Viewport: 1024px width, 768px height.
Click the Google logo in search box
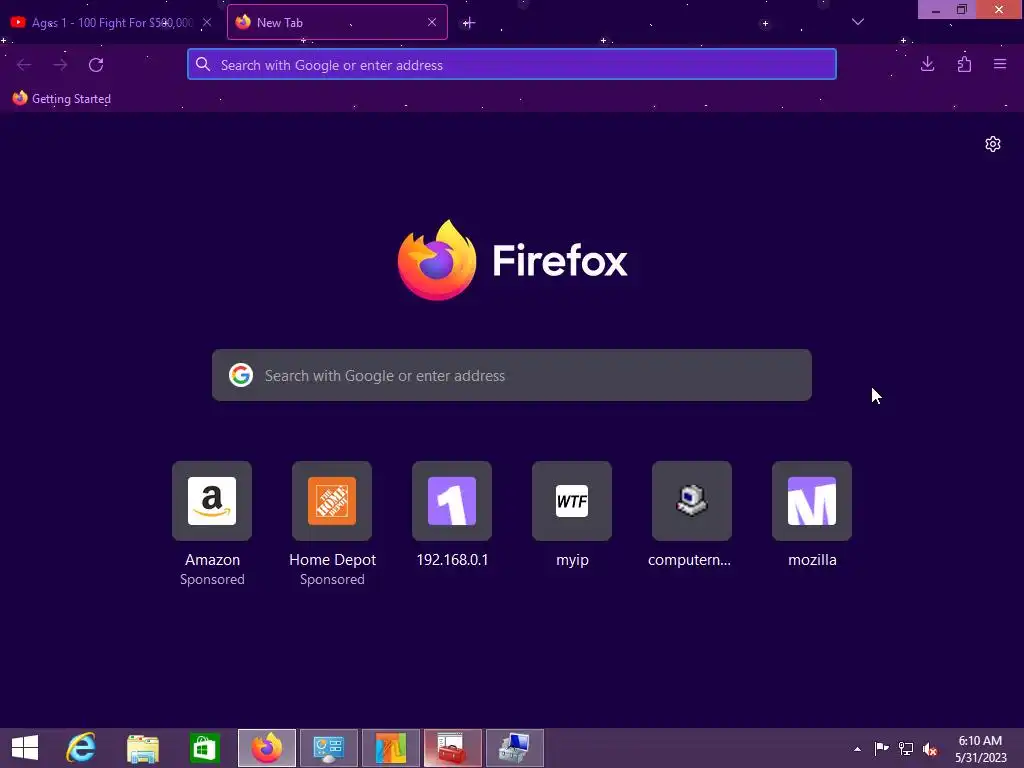(x=241, y=376)
